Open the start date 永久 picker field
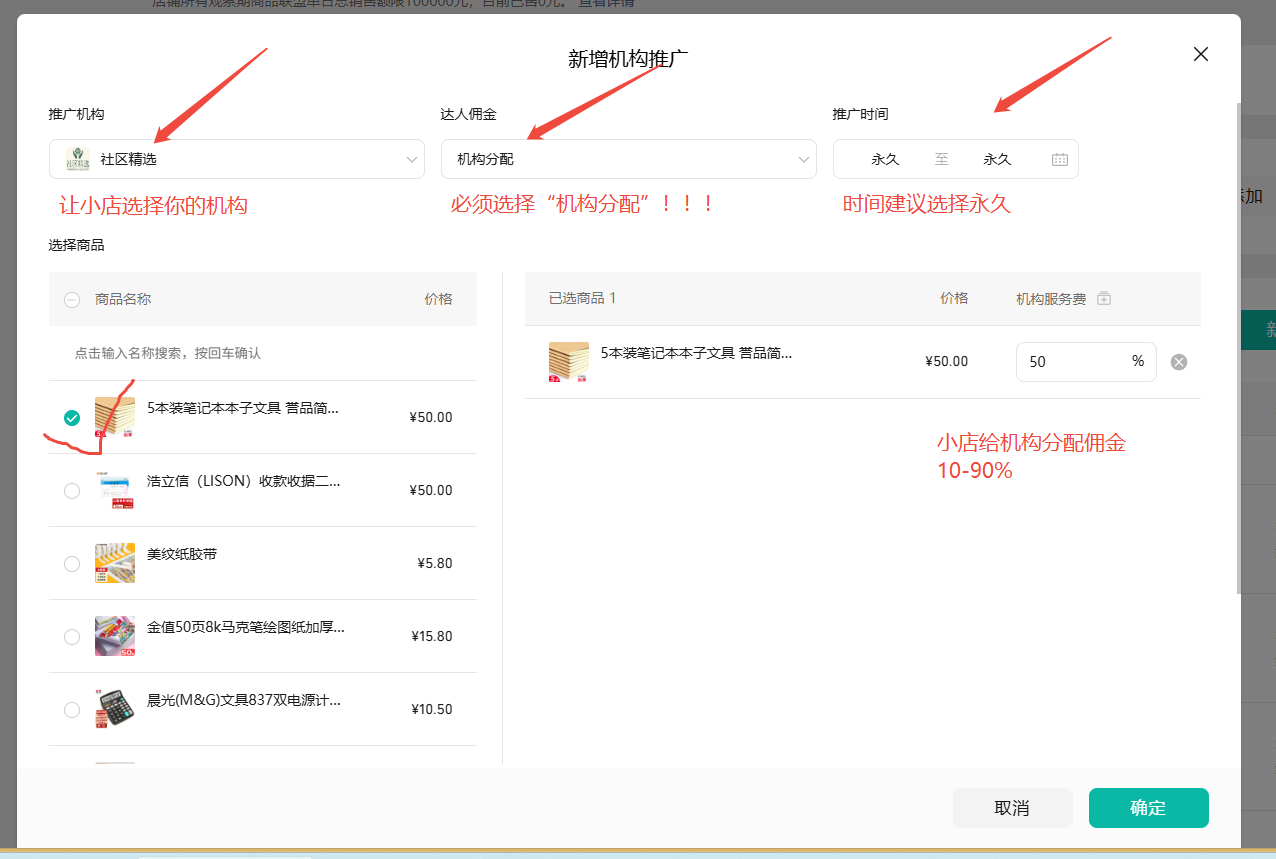 click(x=885, y=159)
